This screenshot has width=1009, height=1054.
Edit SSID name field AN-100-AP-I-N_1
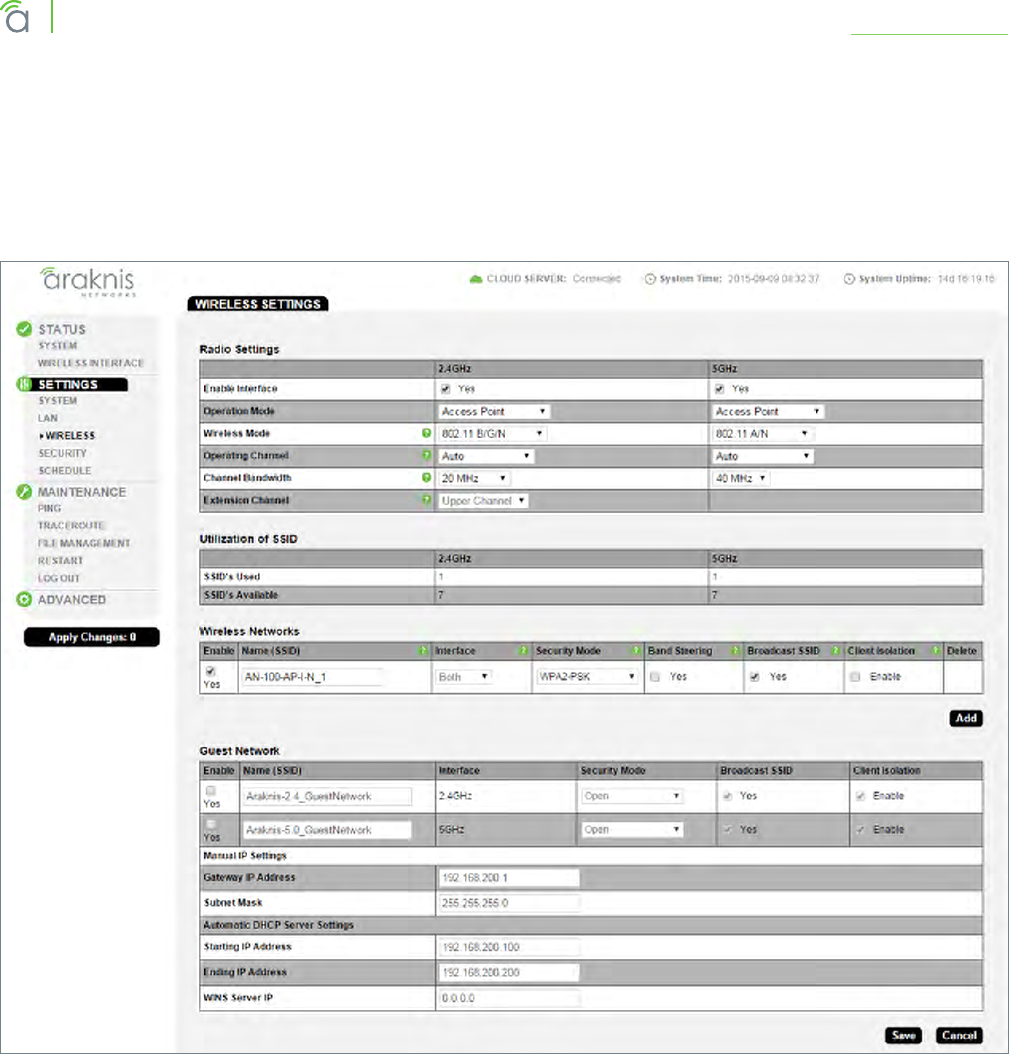[x=312, y=677]
